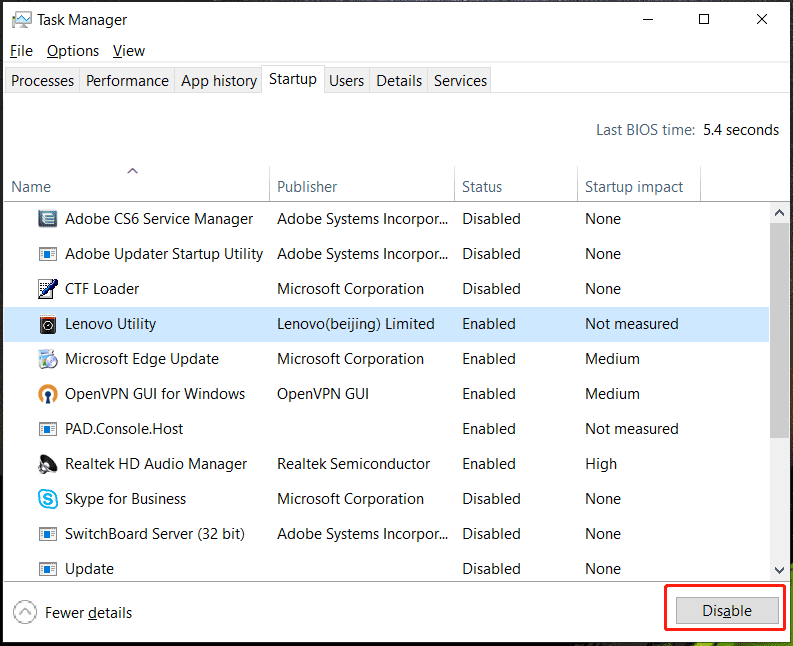This screenshot has height=646, width=793.
Task: Select the Adobe CS6 Service Manager row name
Action: pos(159,219)
